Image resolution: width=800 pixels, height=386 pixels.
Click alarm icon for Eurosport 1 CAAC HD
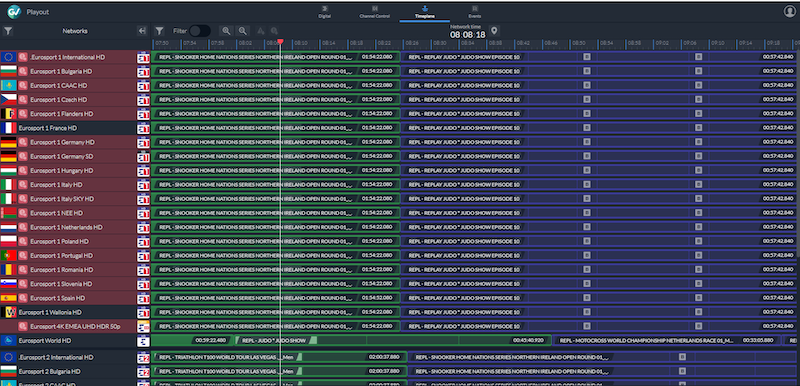click(22, 86)
